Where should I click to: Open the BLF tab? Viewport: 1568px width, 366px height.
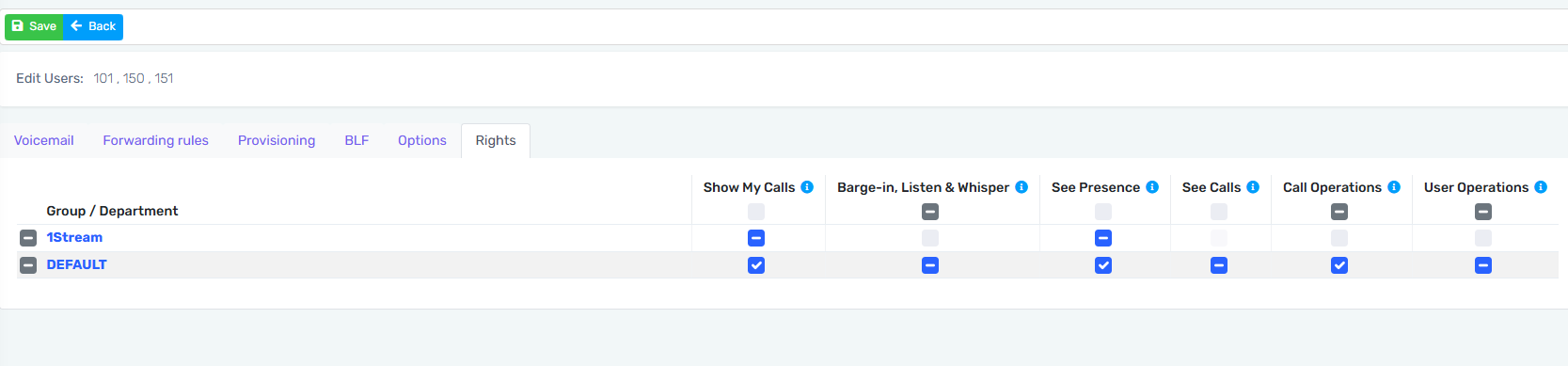click(x=356, y=140)
